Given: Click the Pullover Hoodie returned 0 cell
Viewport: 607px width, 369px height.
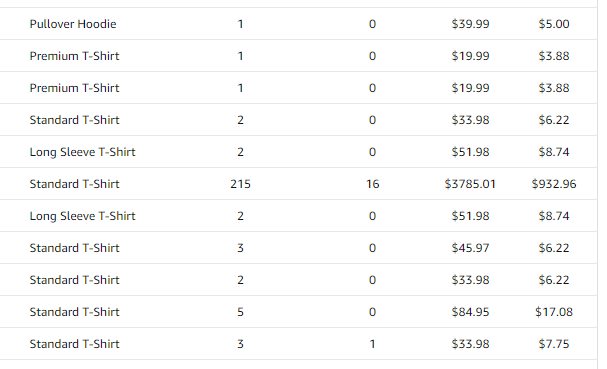Looking at the screenshot, I should 372,24.
